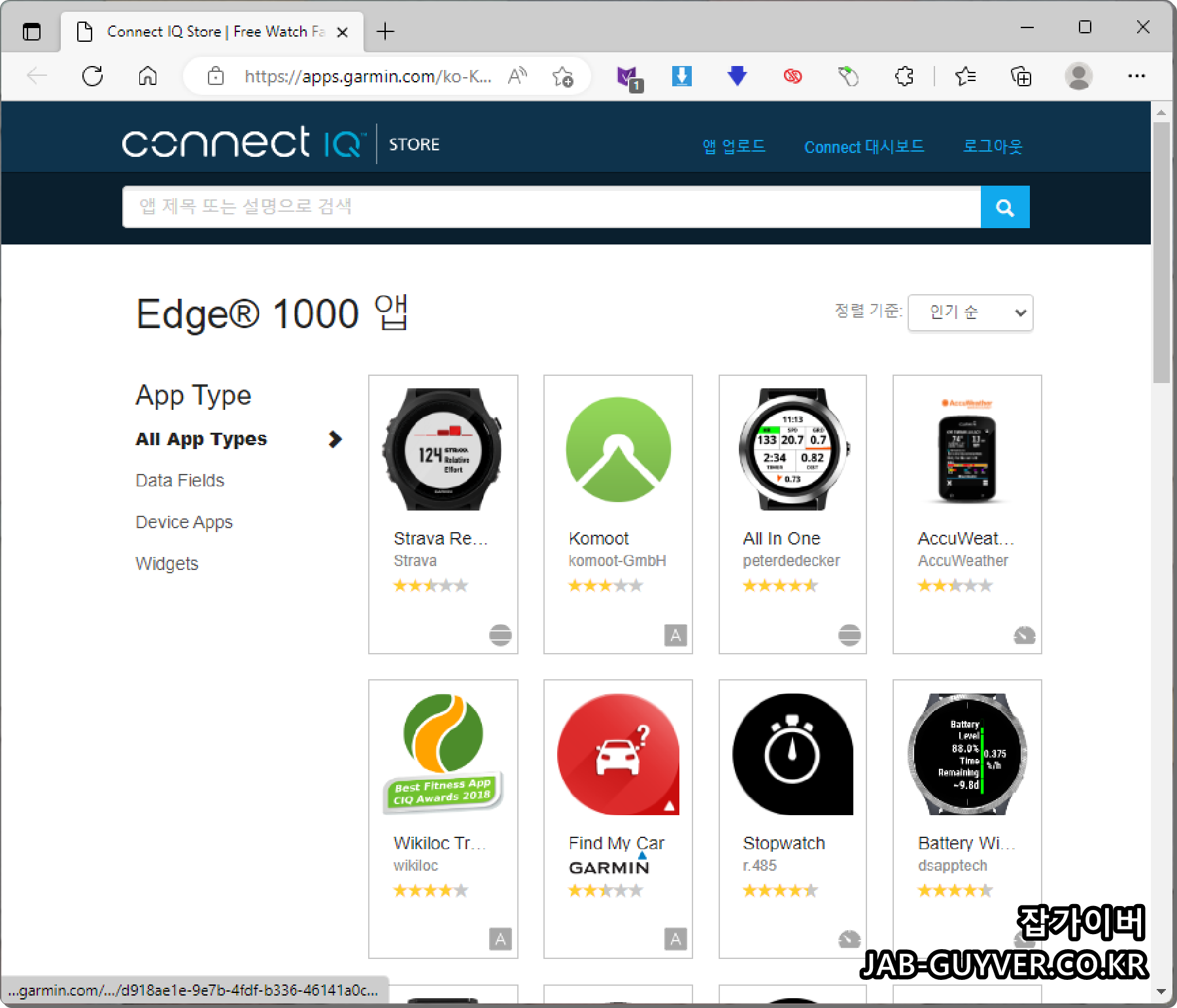The width and height of the screenshot is (1177, 1008).
Task: Open the All In One watch thumbnail
Action: [x=793, y=450]
